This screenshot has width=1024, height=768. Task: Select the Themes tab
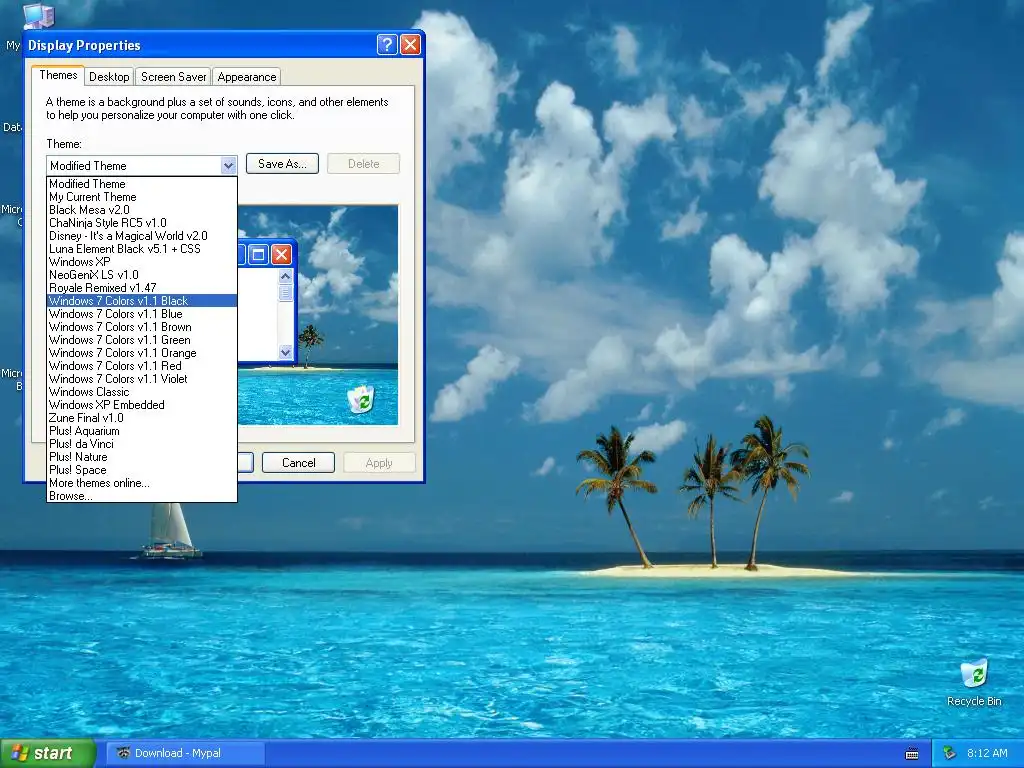tap(58, 75)
